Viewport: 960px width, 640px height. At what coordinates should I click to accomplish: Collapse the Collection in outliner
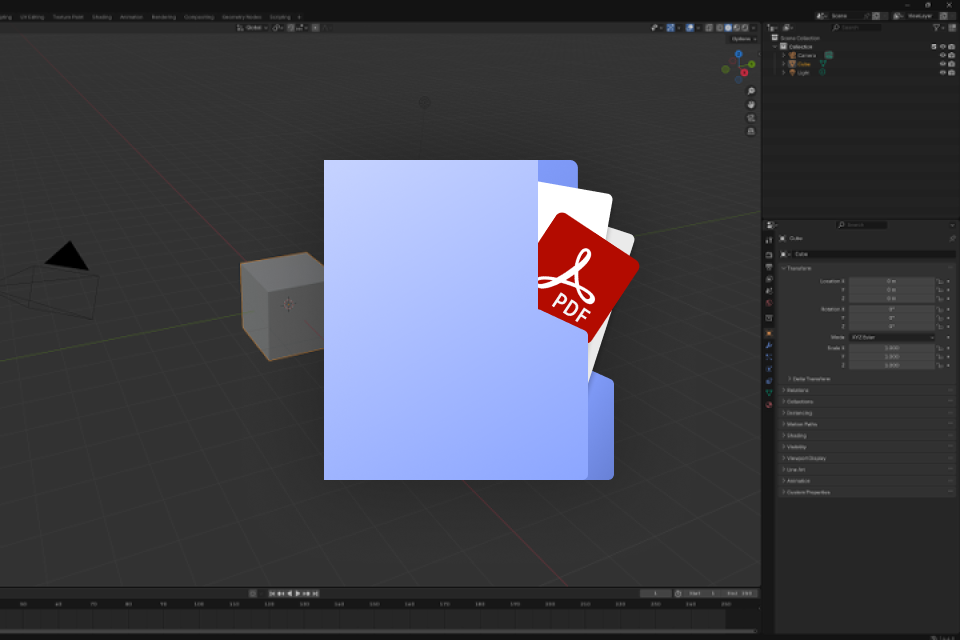(x=775, y=47)
